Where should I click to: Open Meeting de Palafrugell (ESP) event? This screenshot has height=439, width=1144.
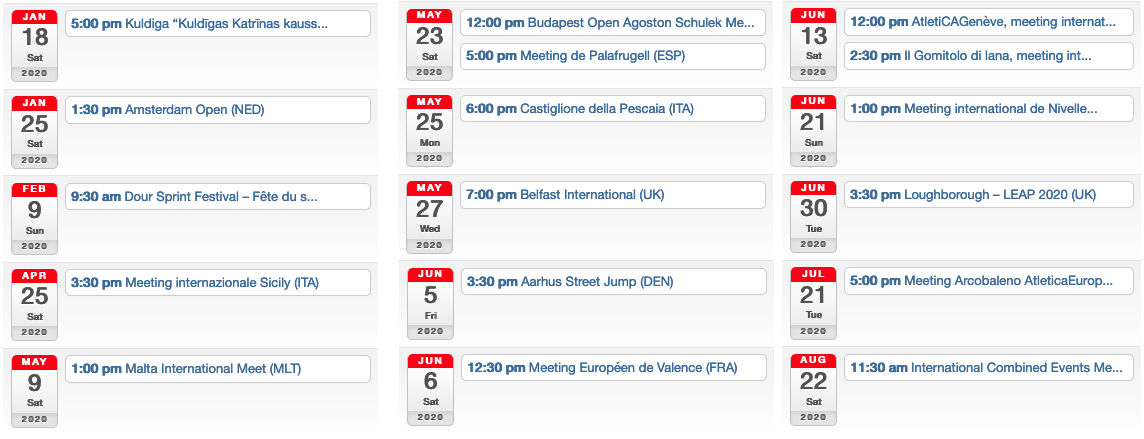pyautogui.click(x=613, y=56)
